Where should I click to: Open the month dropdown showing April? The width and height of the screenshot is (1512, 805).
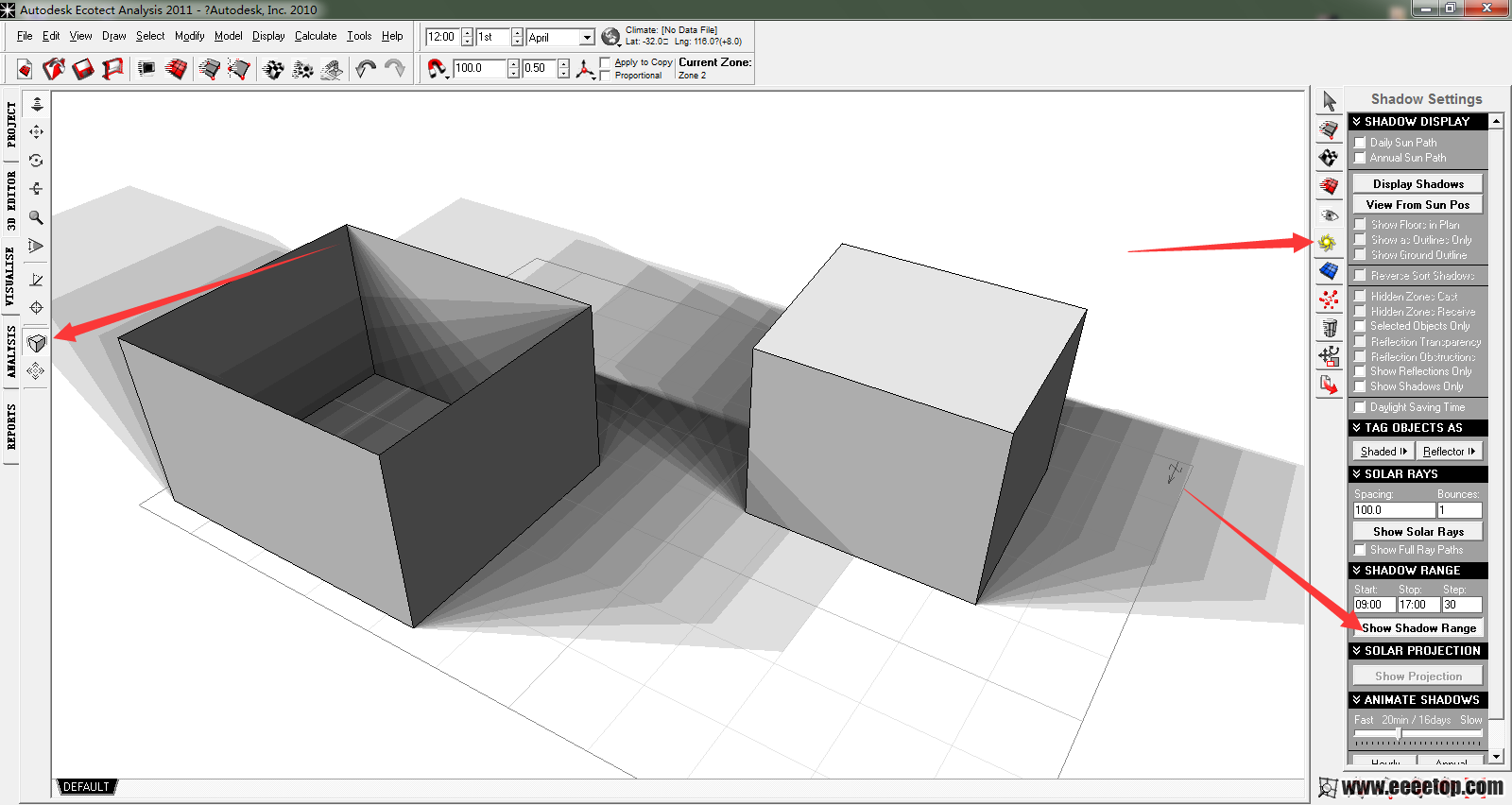pos(587,38)
